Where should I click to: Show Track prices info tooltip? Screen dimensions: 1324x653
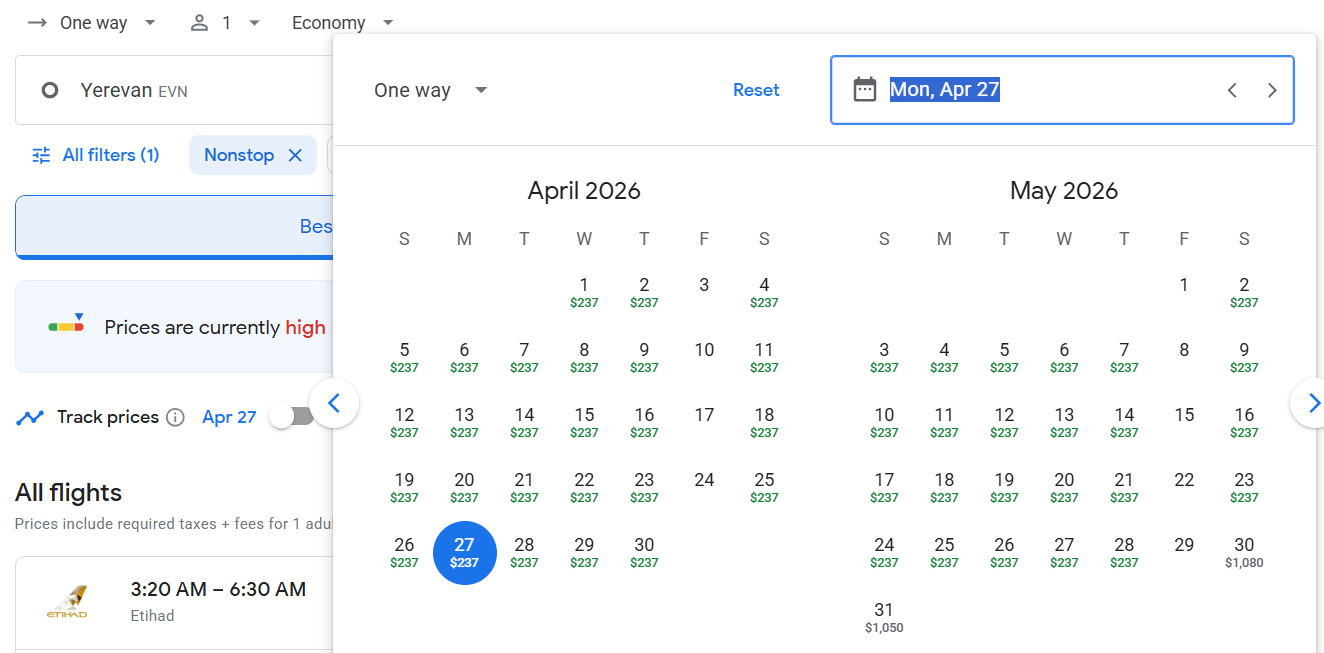(176, 417)
